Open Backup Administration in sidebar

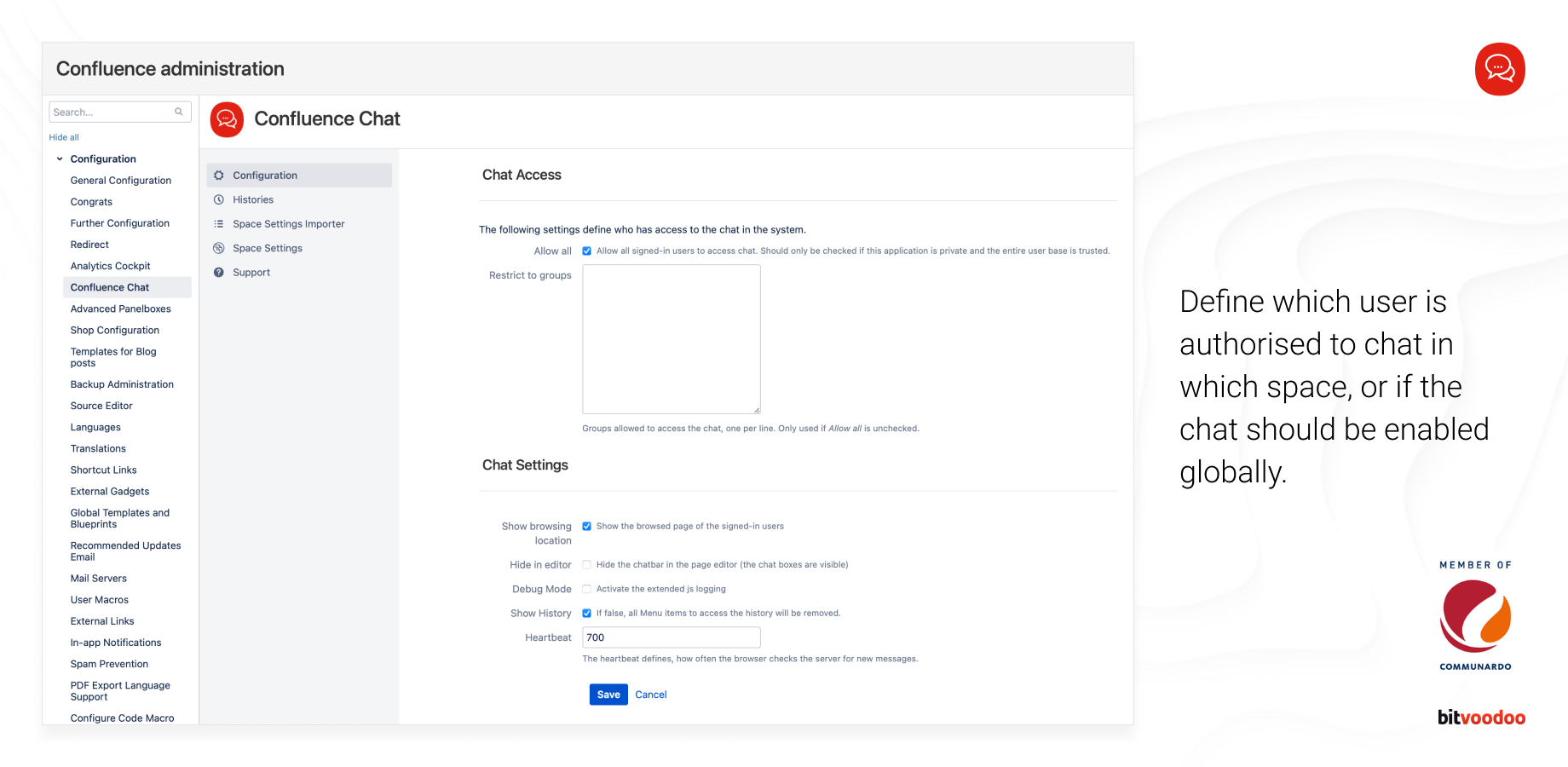(x=122, y=384)
